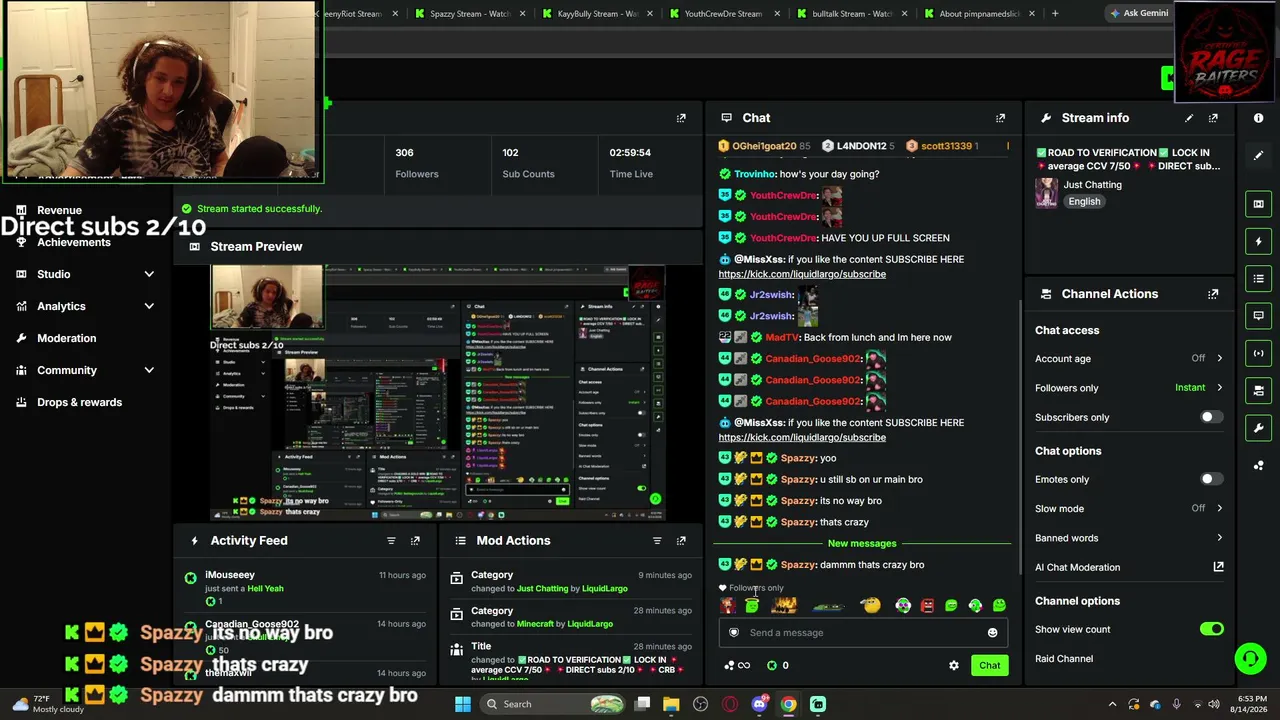Open Discord from the taskbar

759,704
